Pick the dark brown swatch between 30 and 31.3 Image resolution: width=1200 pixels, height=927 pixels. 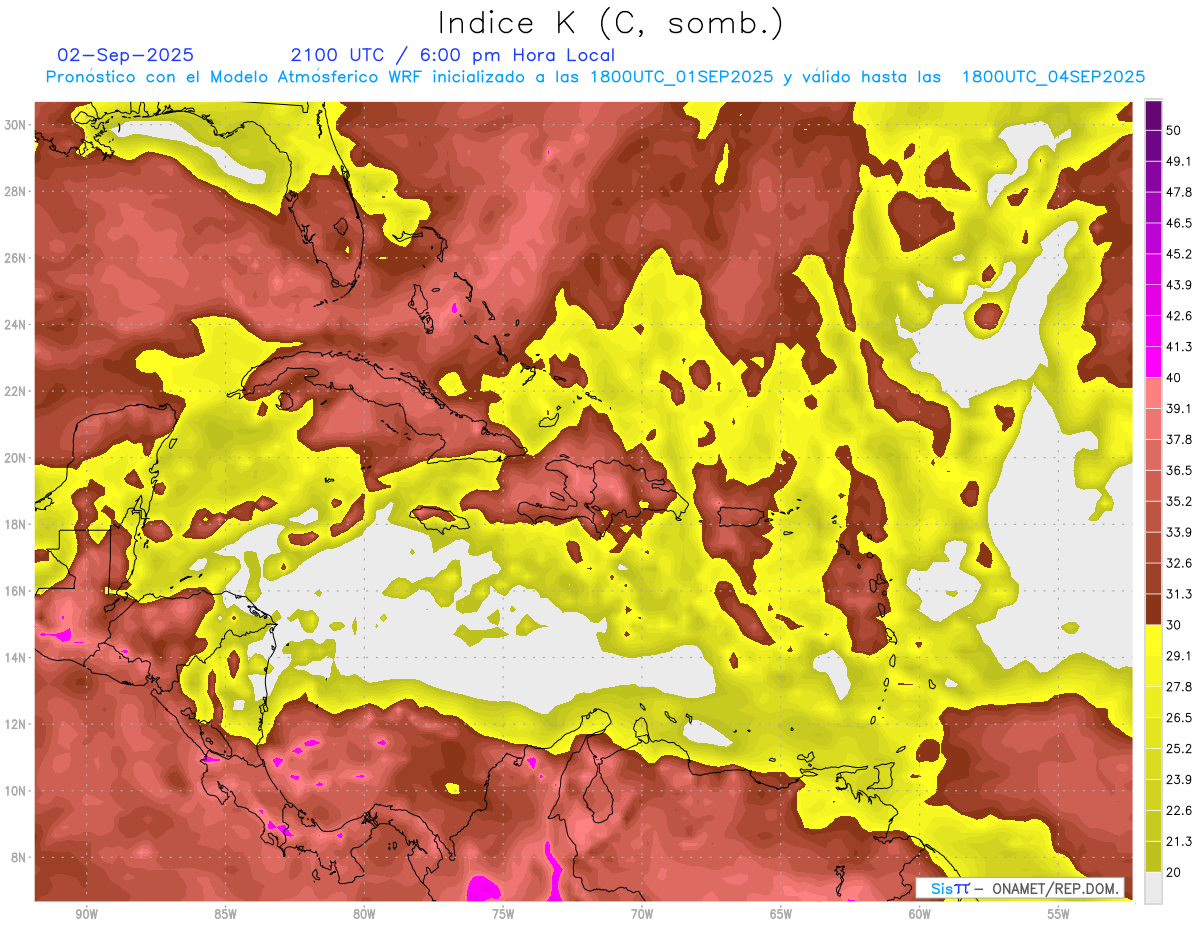click(1153, 609)
